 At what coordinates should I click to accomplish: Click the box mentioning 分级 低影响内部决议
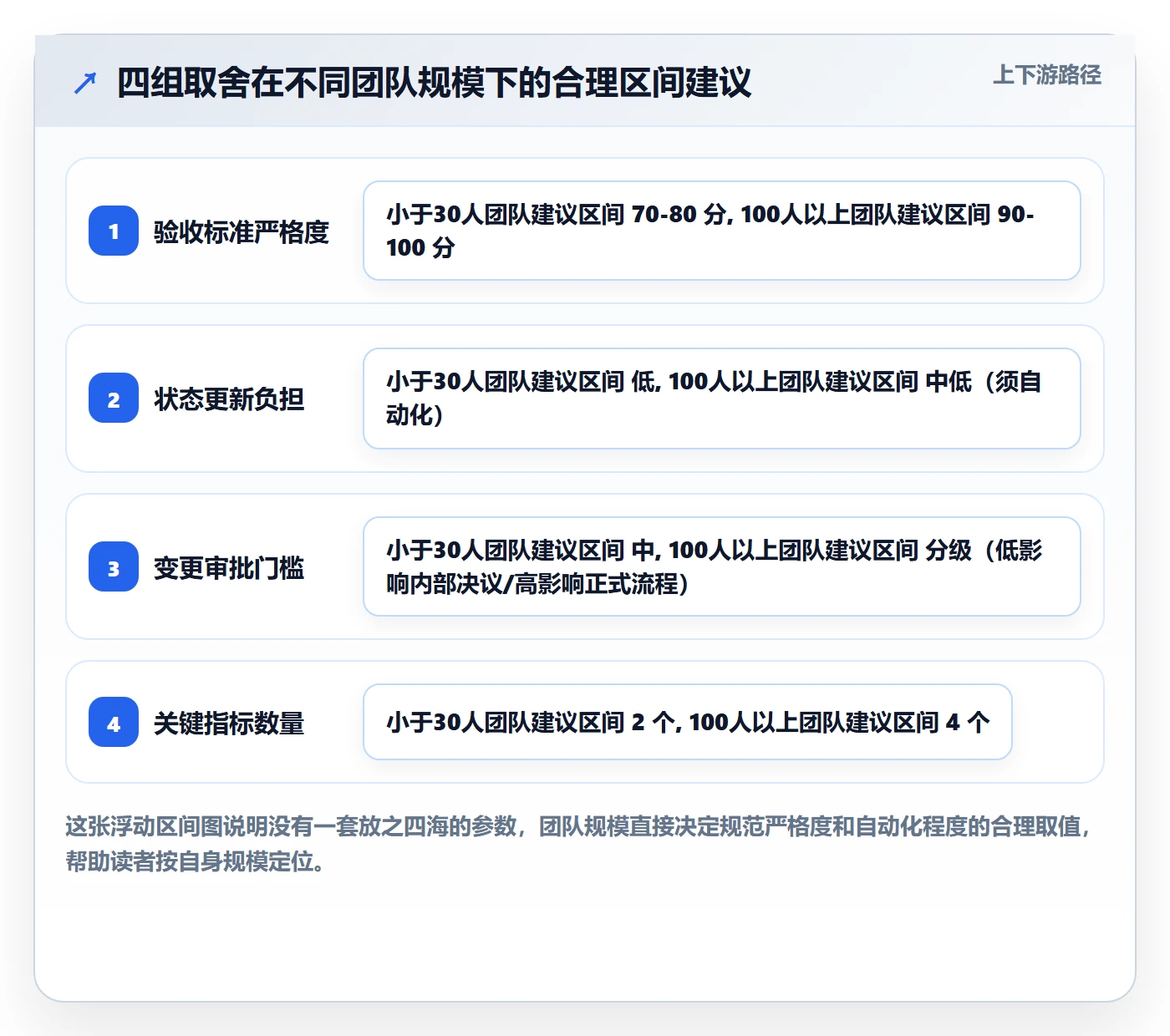point(722,566)
